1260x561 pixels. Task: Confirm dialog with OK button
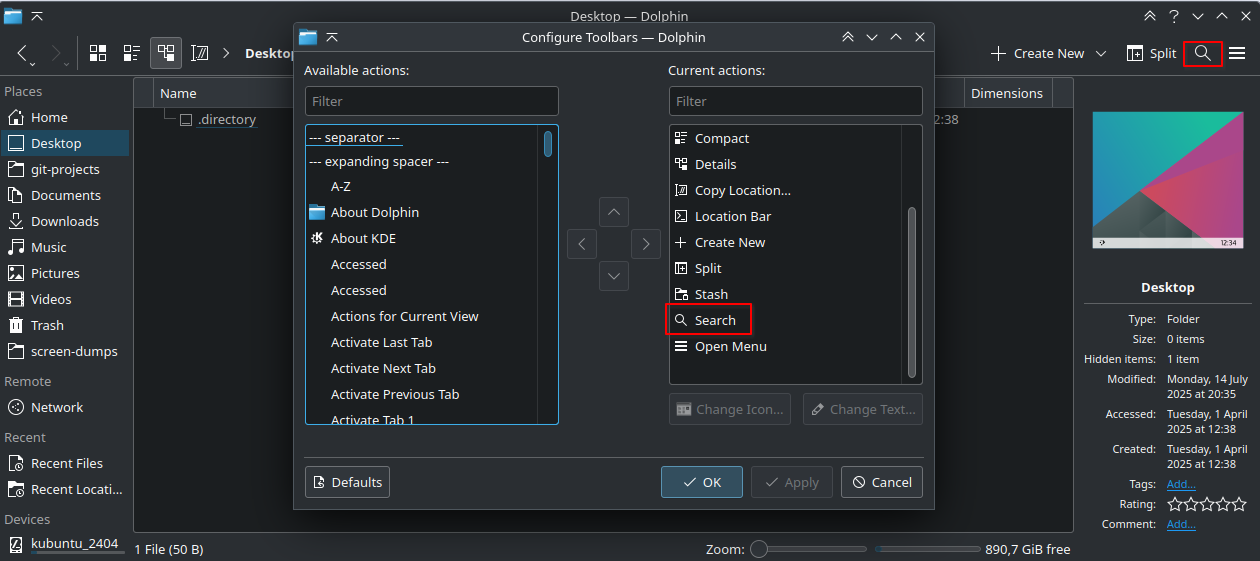[702, 482]
